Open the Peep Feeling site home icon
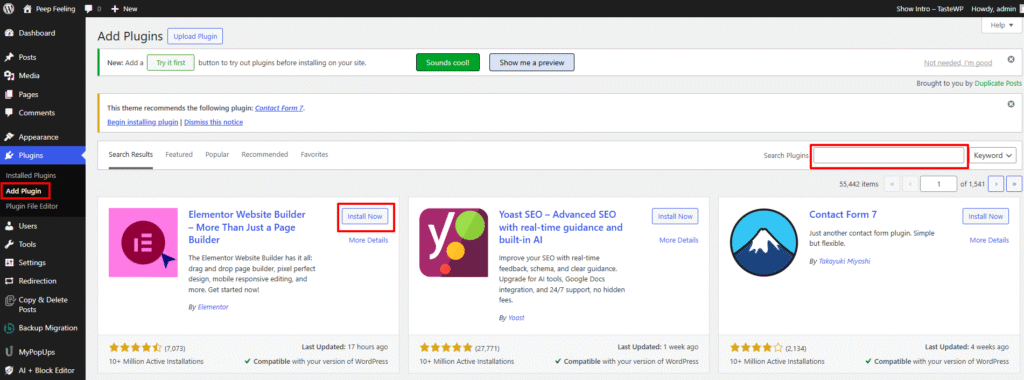Image resolution: width=1024 pixels, height=380 pixels. (27, 9)
